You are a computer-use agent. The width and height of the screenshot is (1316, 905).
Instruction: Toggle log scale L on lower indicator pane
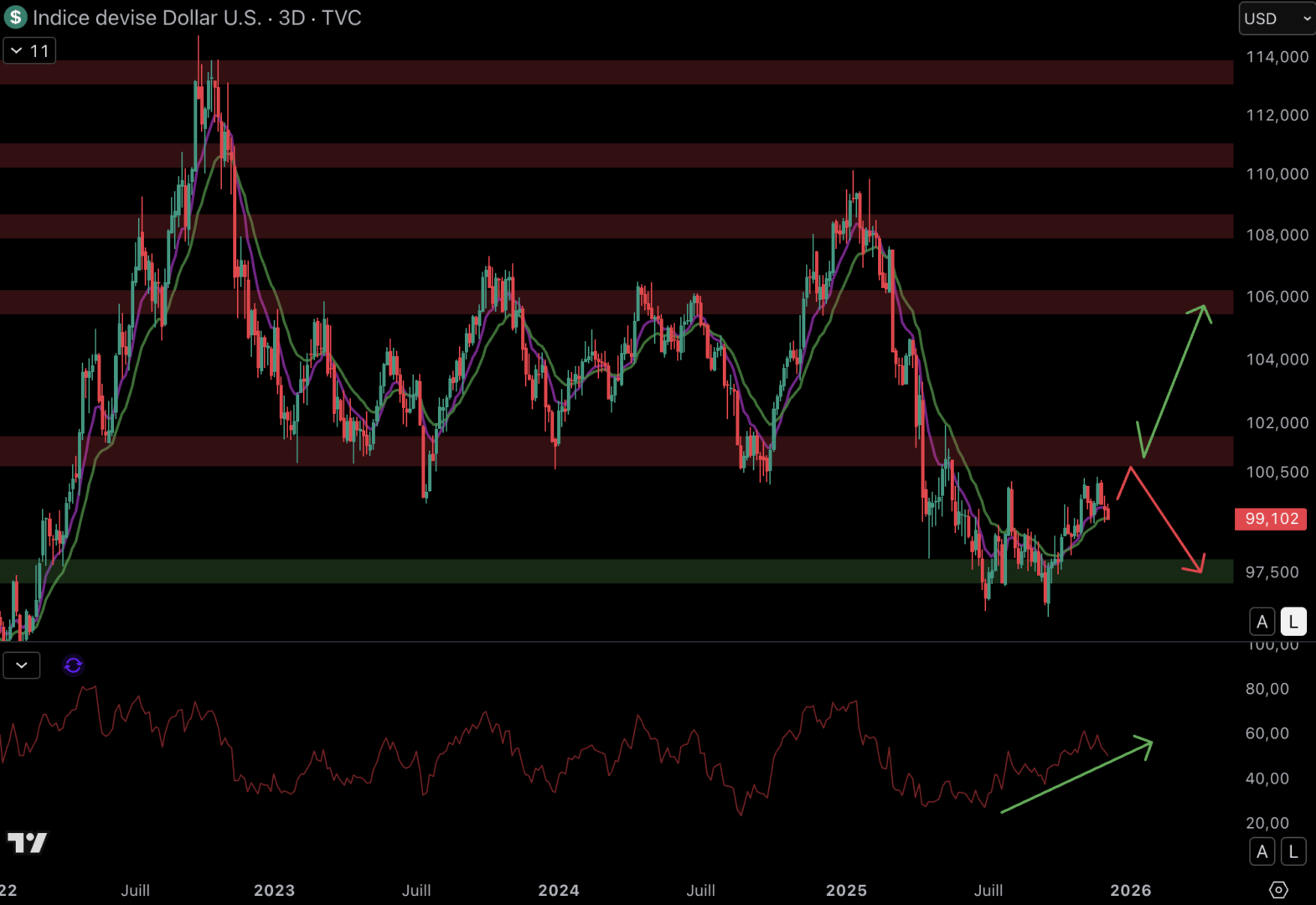(1293, 852)
